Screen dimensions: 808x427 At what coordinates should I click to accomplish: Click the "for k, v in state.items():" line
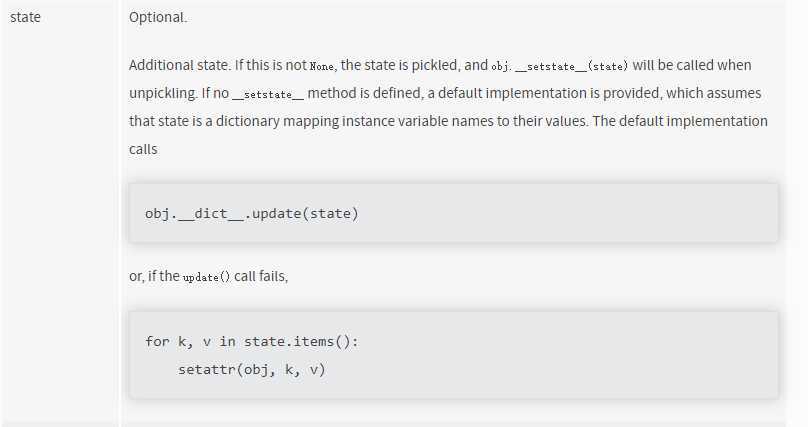pyautogui.click(x=251, y=341)
